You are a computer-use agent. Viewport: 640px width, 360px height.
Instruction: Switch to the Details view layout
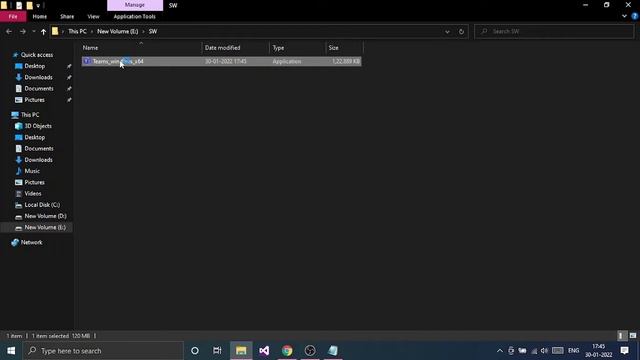[x=621, y=336]
